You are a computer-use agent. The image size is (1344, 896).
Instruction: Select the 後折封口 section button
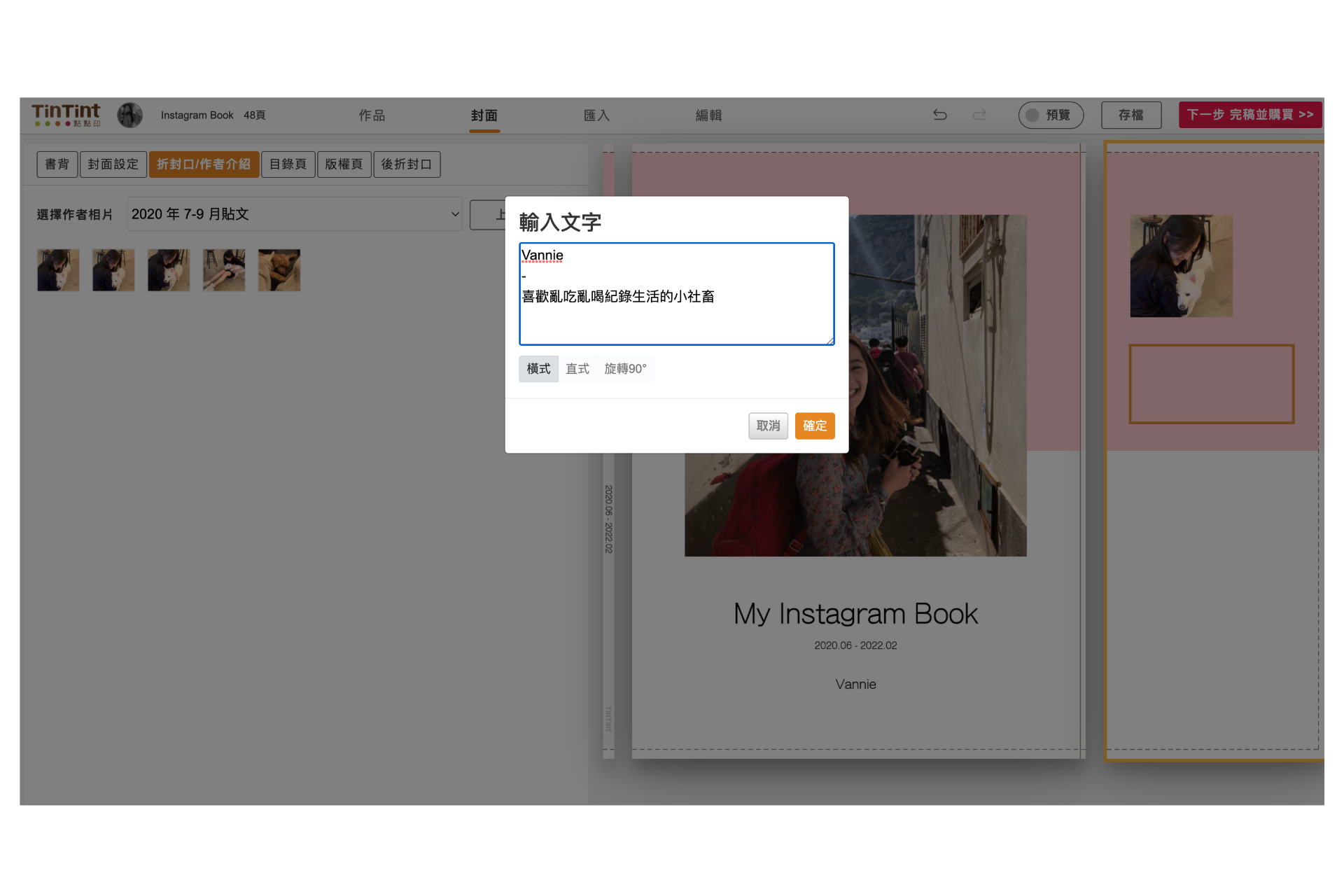pos(407,164)
